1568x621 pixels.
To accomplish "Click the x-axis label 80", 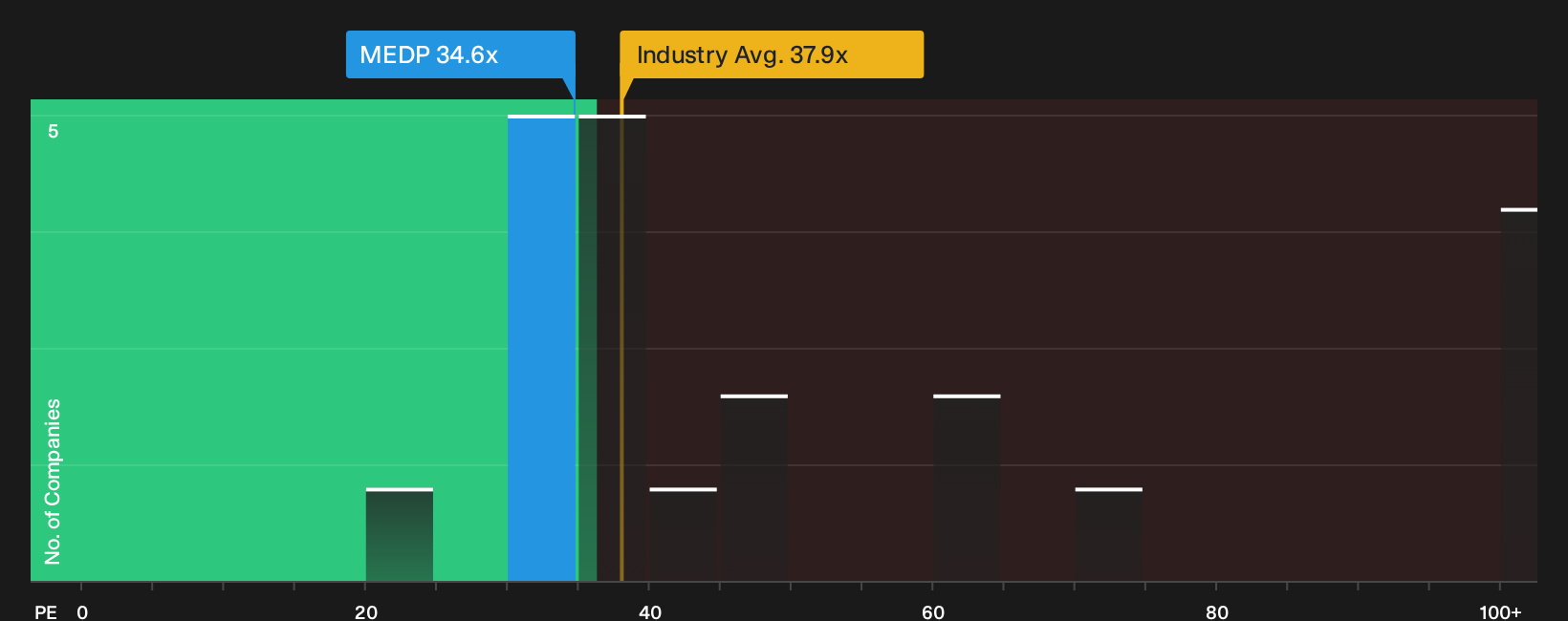I will click(1217, 611).
